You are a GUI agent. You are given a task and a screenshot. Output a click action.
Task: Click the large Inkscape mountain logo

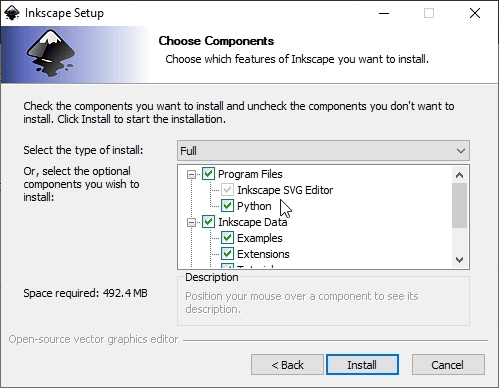[51, 53]
